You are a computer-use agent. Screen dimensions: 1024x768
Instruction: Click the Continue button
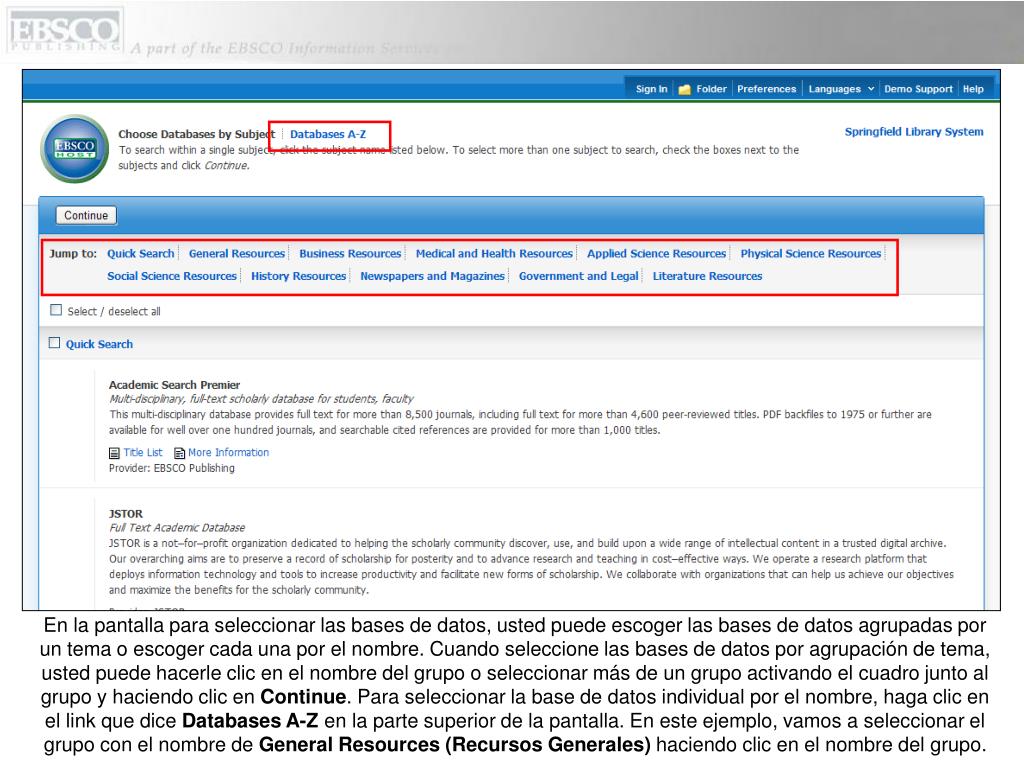pos(86,216)
